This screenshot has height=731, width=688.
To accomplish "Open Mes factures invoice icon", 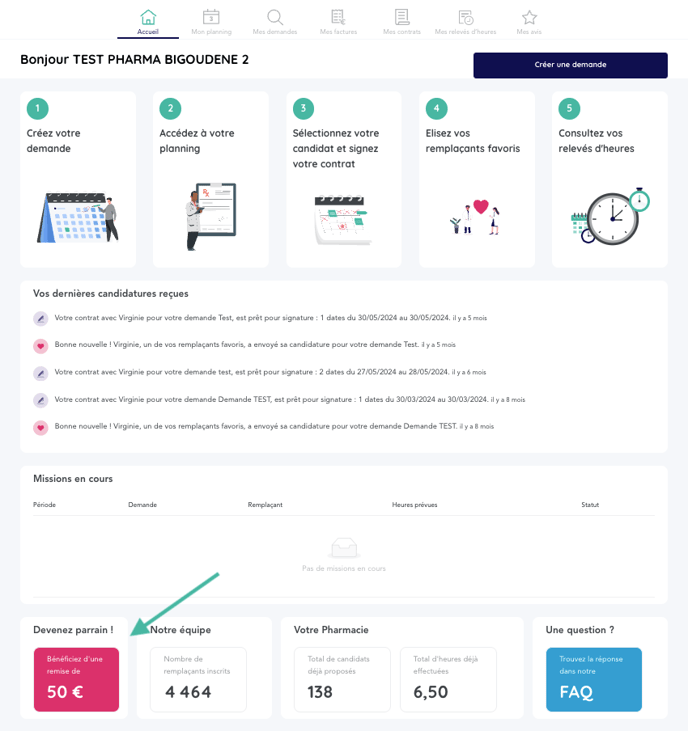I will point(338,18).
